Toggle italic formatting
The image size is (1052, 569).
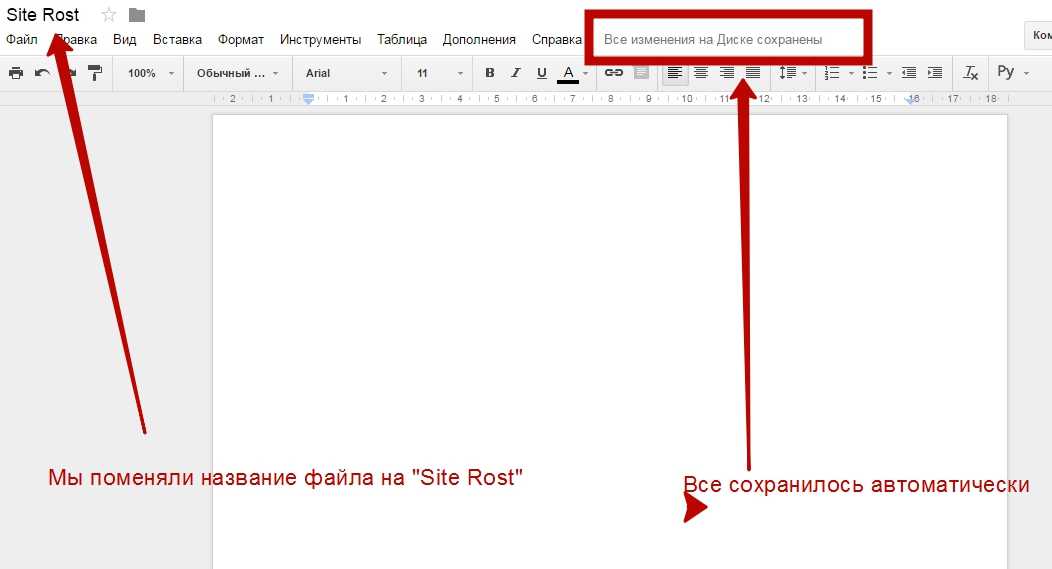(516, 73)
